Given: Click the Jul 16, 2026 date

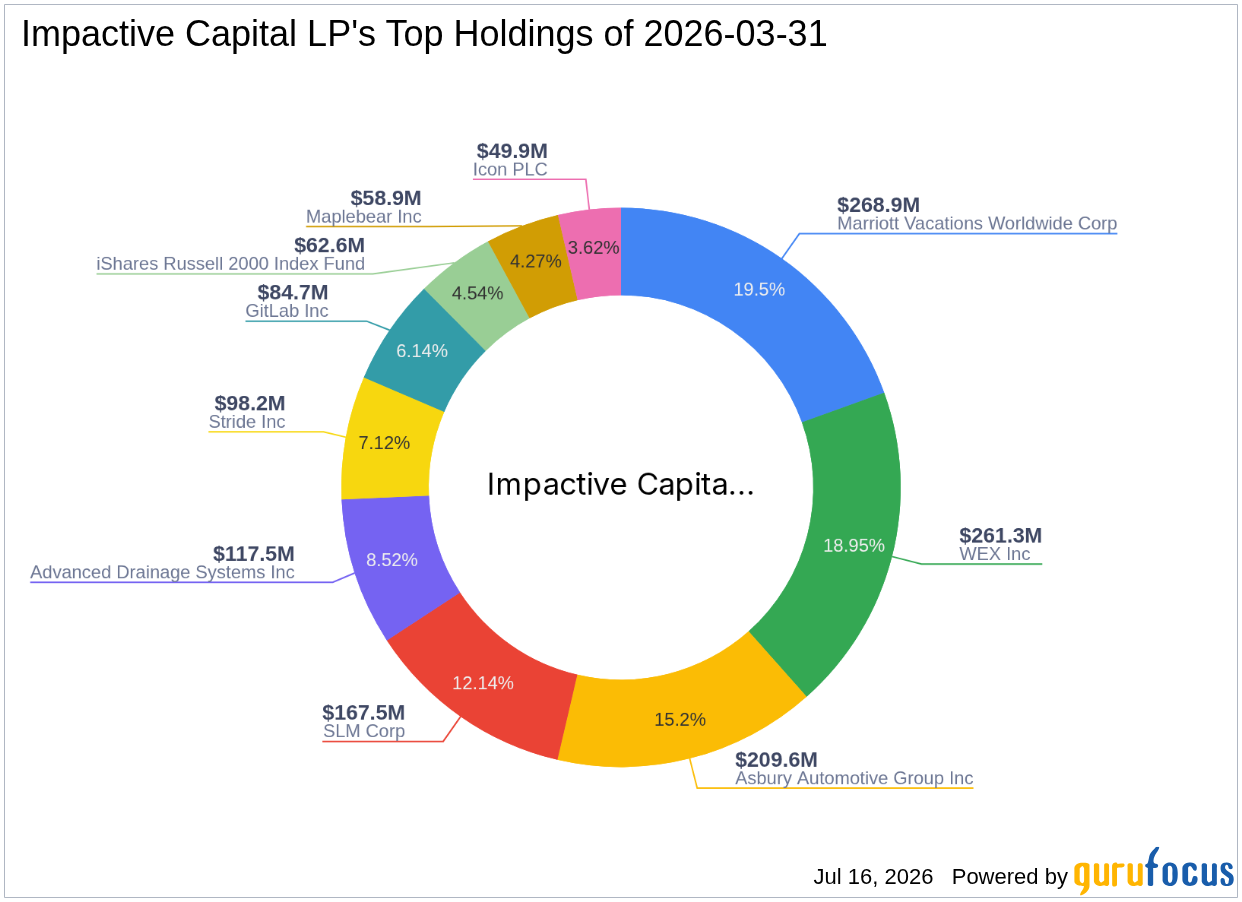Looking at the screenshot, I should [873, 877].
